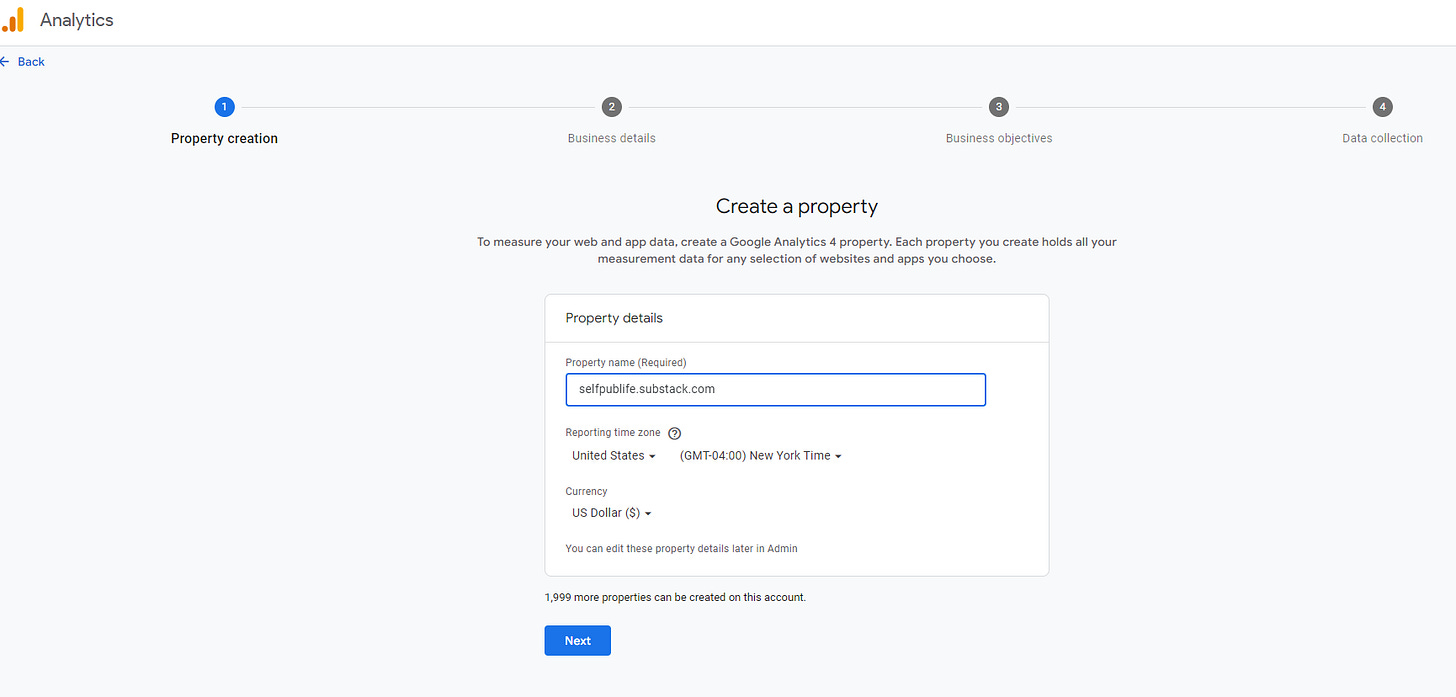Click the back arrow icon
This screenshot has width=1456, height=697.
coord(6,61)
